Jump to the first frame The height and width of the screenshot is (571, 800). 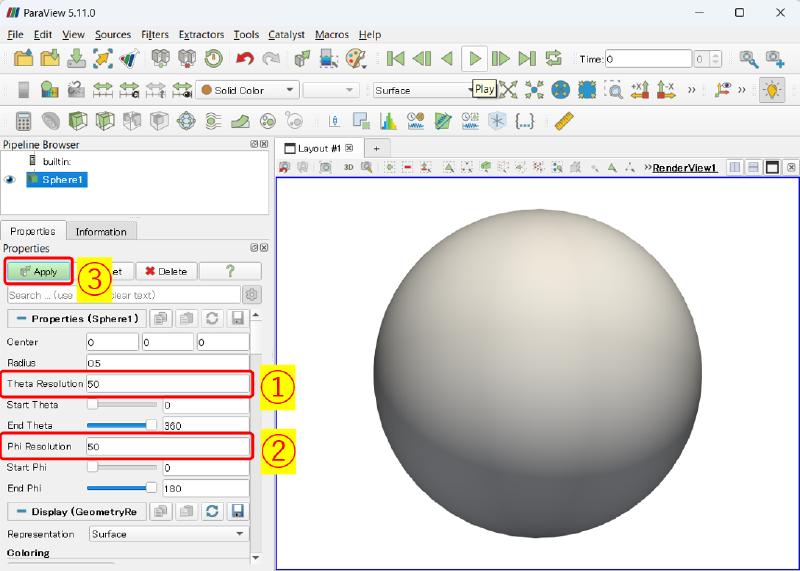click(x=395, y=59)
